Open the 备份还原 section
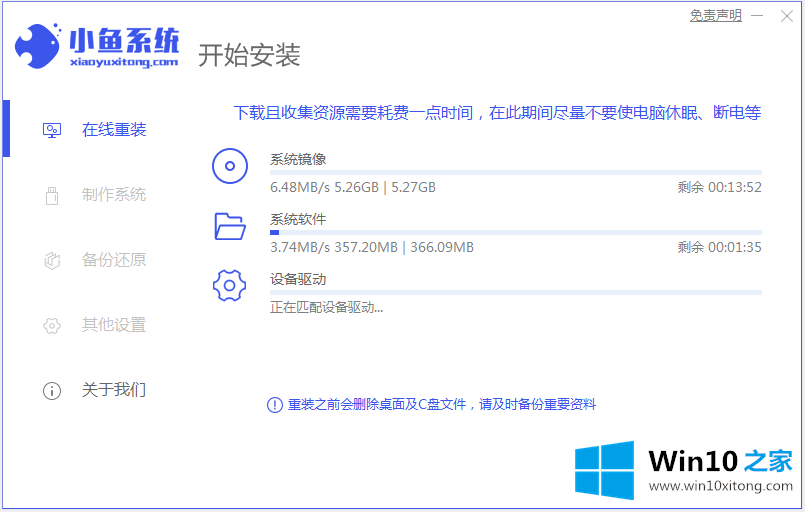This screenshot has width=805, height=512. 113,260
